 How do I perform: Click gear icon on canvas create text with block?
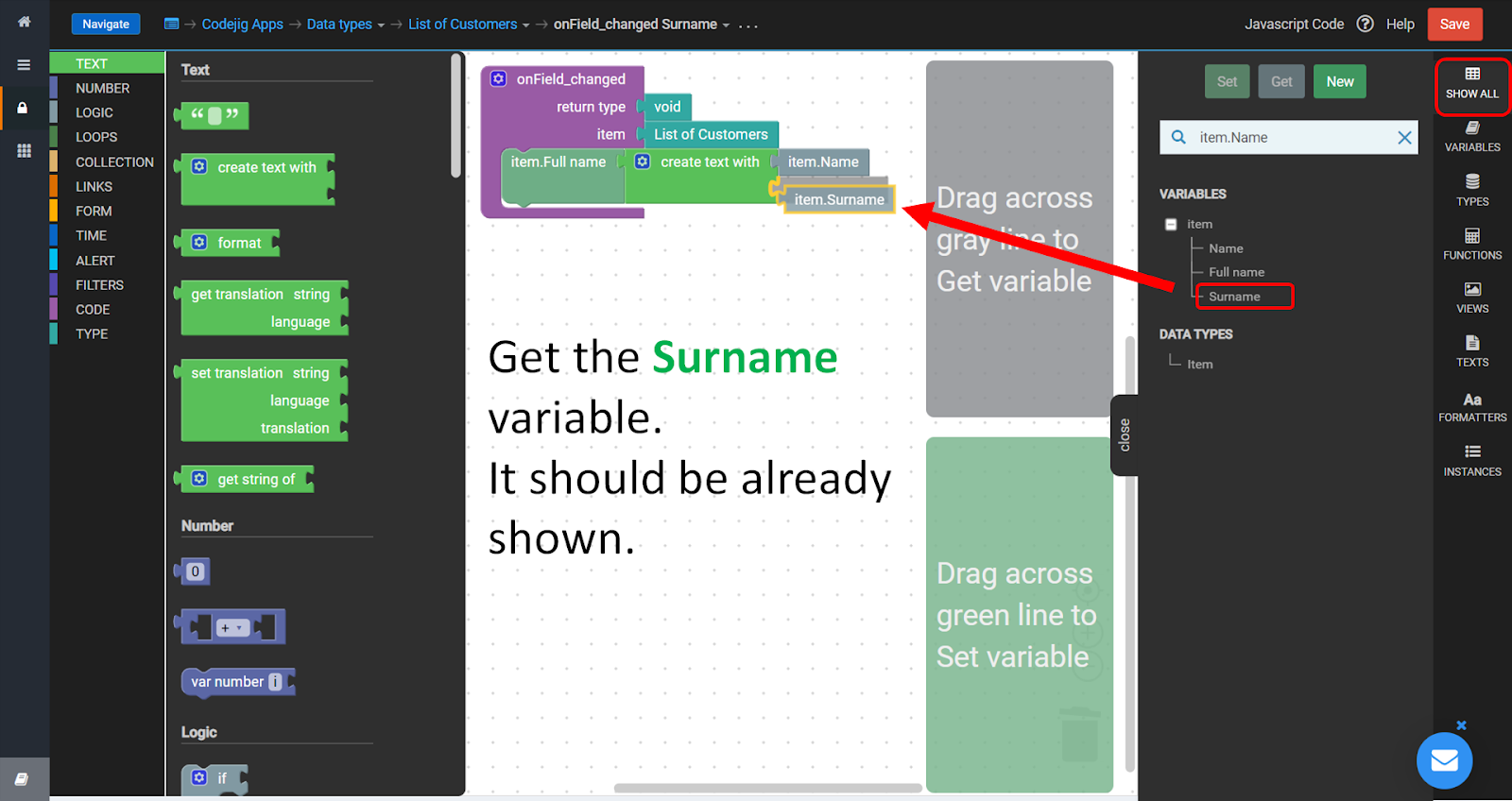(x=643, y=162)
